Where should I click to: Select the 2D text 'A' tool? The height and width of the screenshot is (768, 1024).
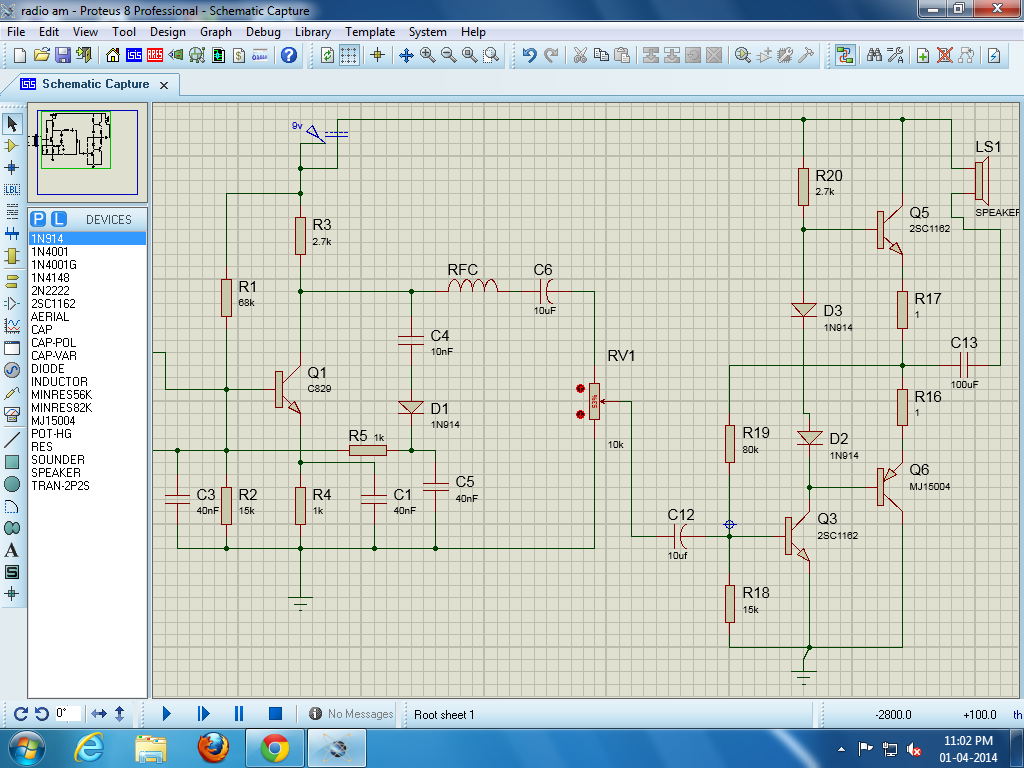click(x=12, y=550)
